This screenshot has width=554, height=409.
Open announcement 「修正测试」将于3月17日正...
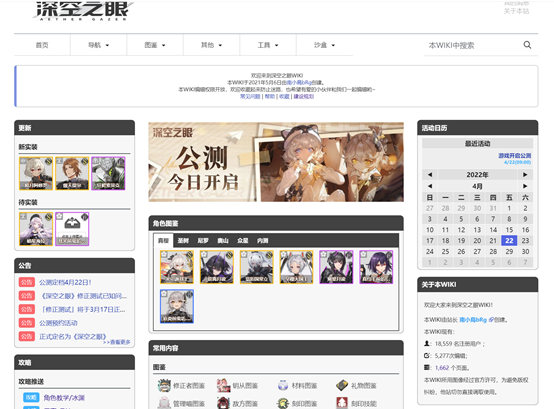pos(82,309)
